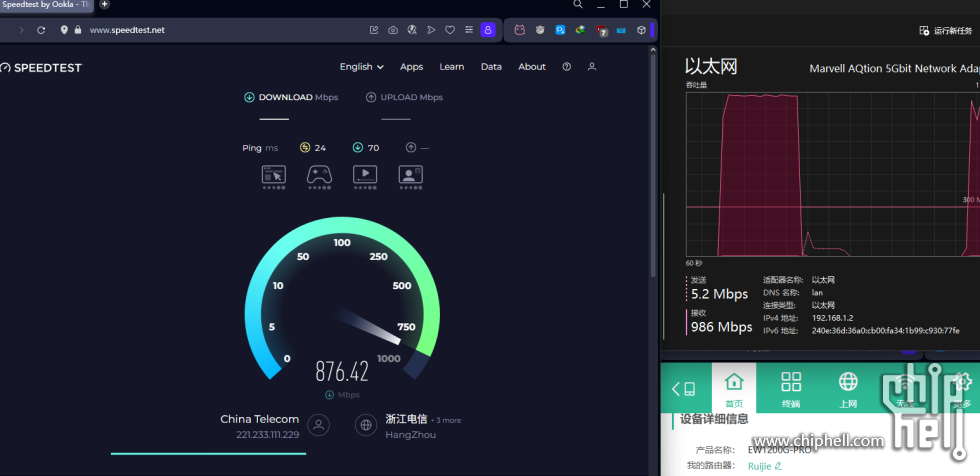Click the Speedtest page vertical scrollbar
980x476 pixels.
click(x=653, y=165)
